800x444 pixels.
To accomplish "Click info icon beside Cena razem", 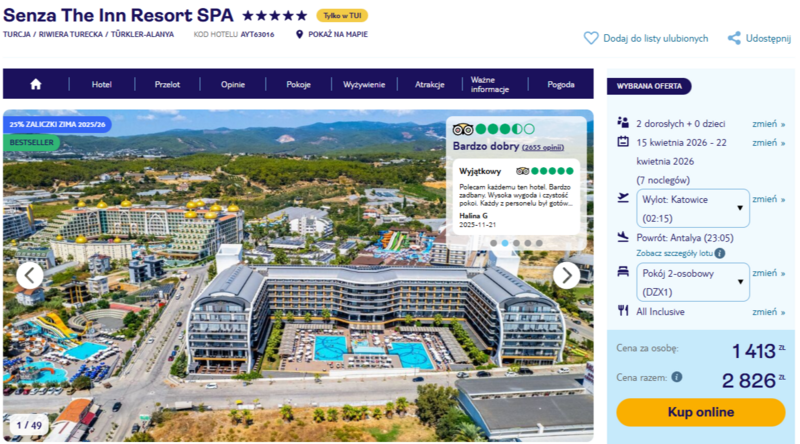I will 677,377.
